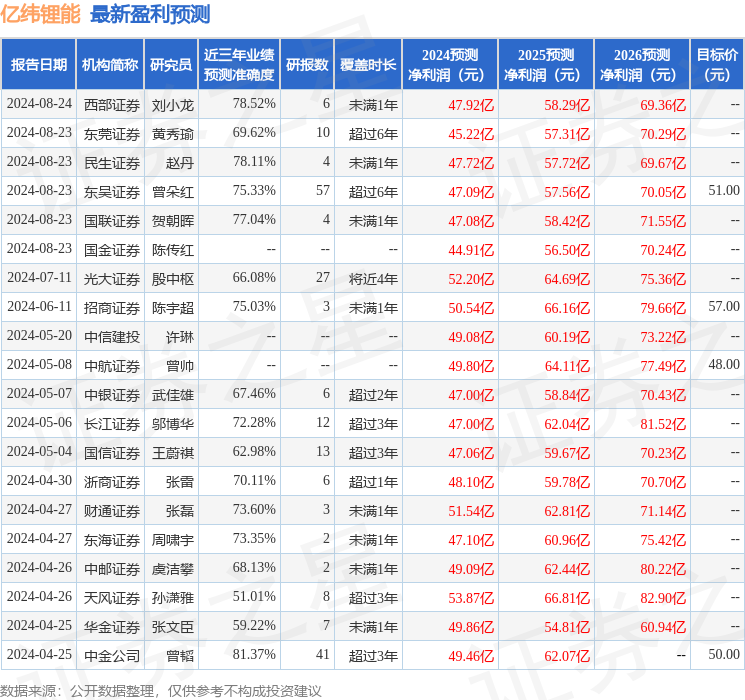
Task: Click the 48.00 target price value
Action: (724, 364)
